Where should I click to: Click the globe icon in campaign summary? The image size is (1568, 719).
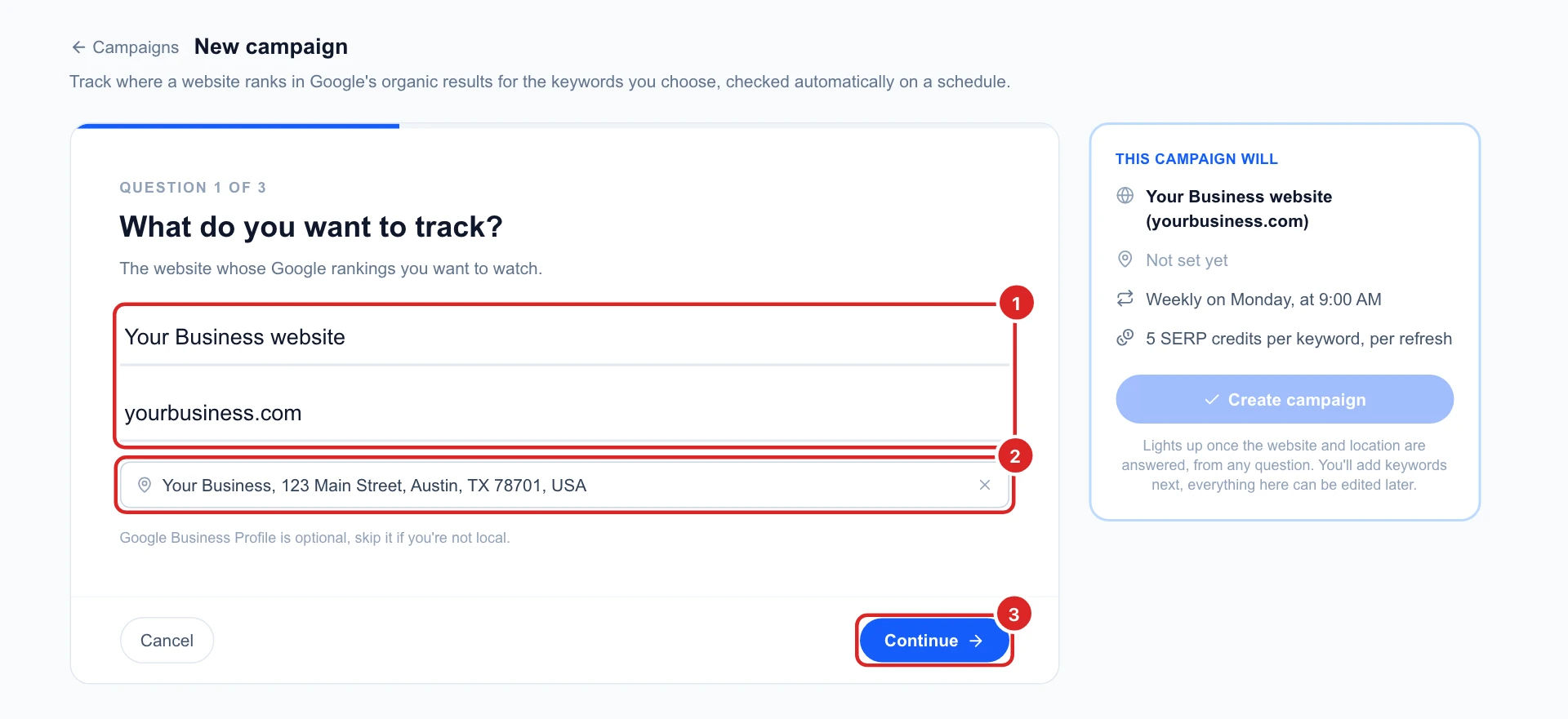pos(1125,196)
